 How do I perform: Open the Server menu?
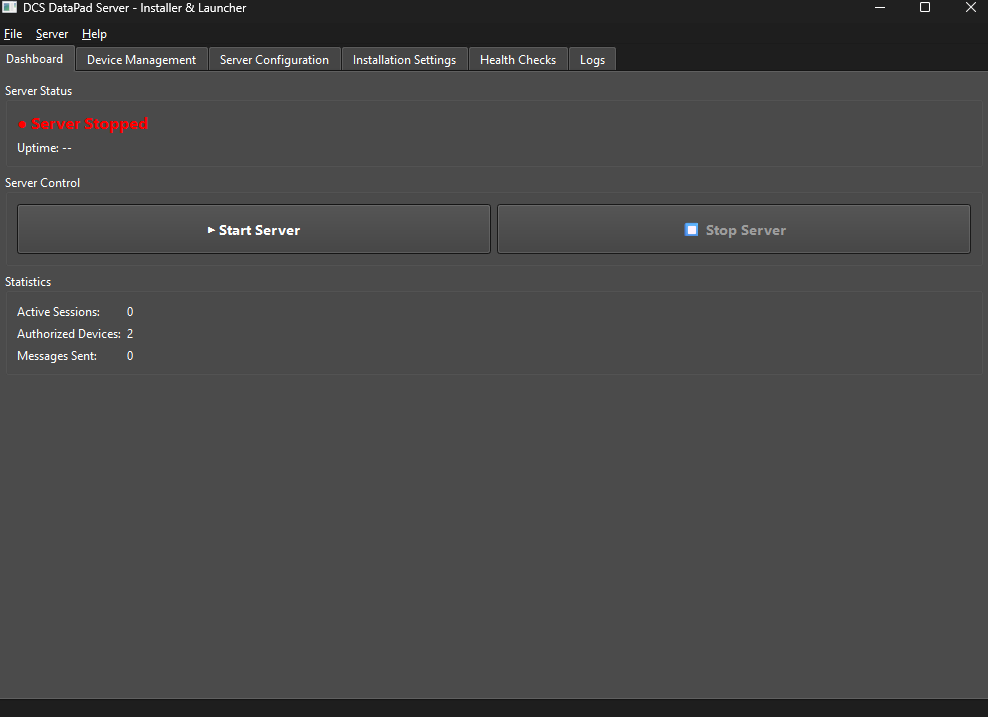tap(52, 34)
